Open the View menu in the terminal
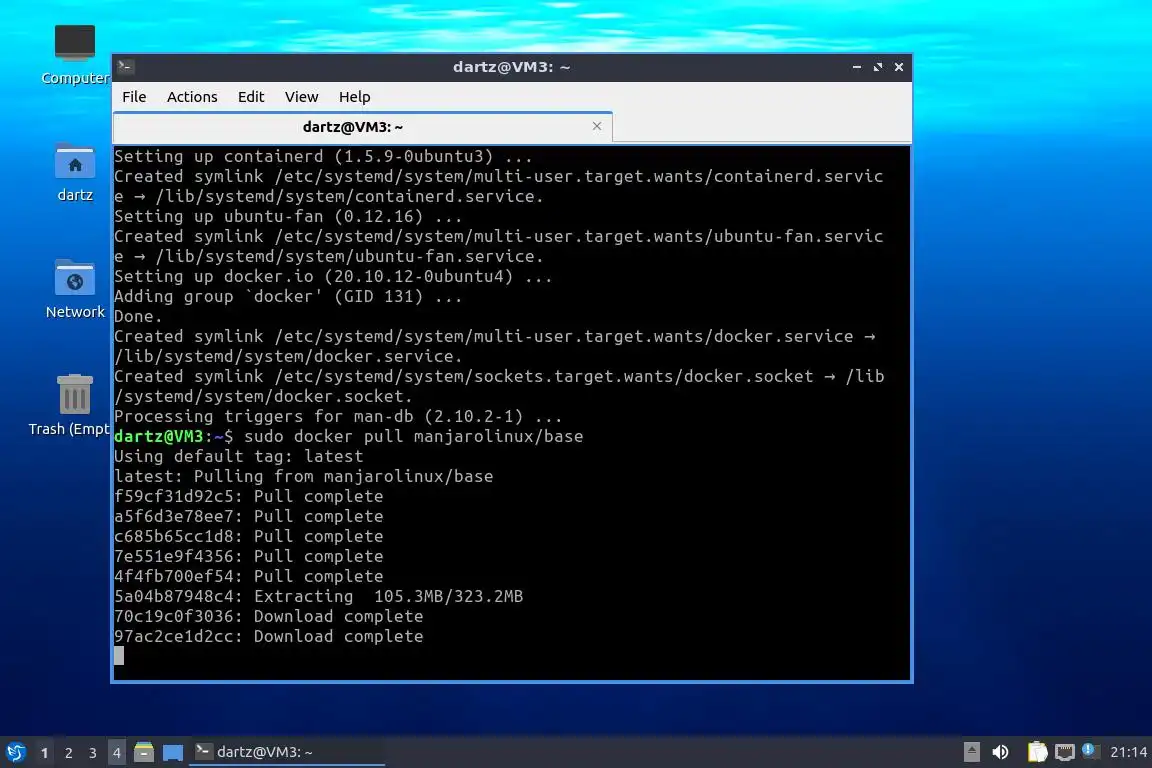 coord(301,97)
